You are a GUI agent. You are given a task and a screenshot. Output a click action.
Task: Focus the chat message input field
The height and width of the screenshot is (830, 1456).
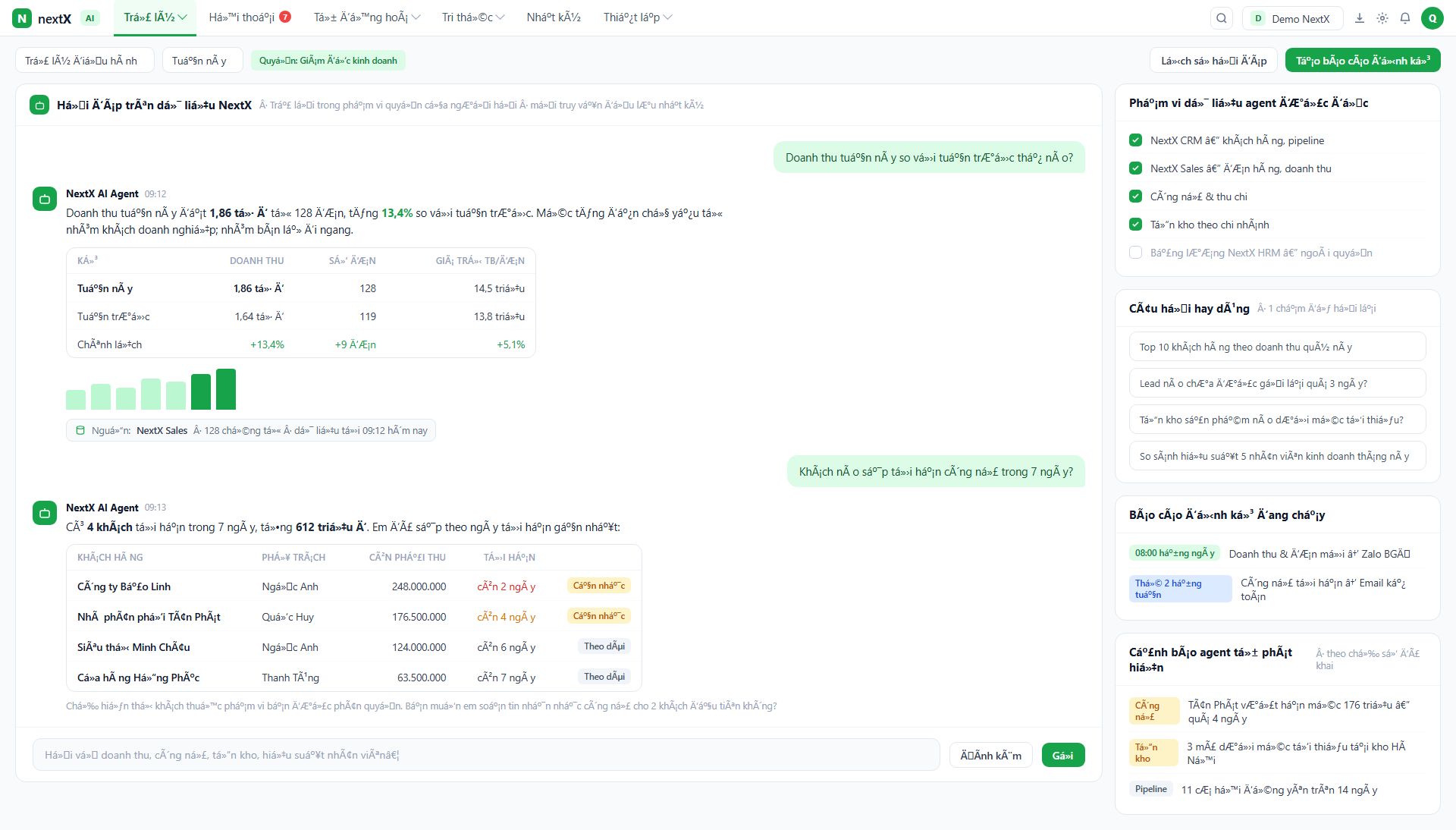click(x=486, y=755)
